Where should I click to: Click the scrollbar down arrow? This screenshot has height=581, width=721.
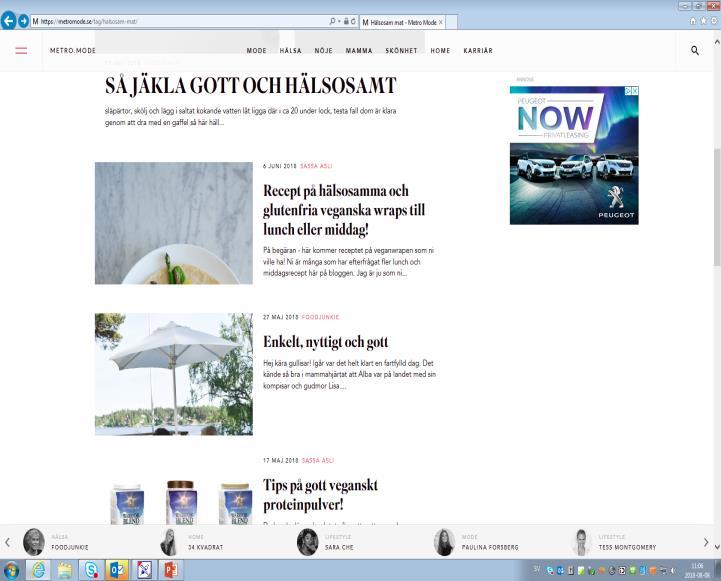click(717, 547)
